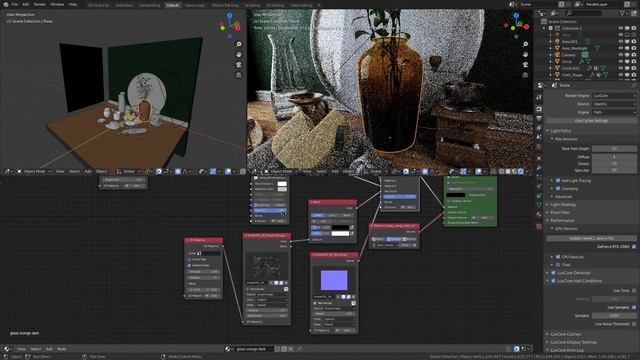The height and width of the screenshot is (360, 640).
Task: Click pan hand icon in render viewport
Action: point(525,54)
